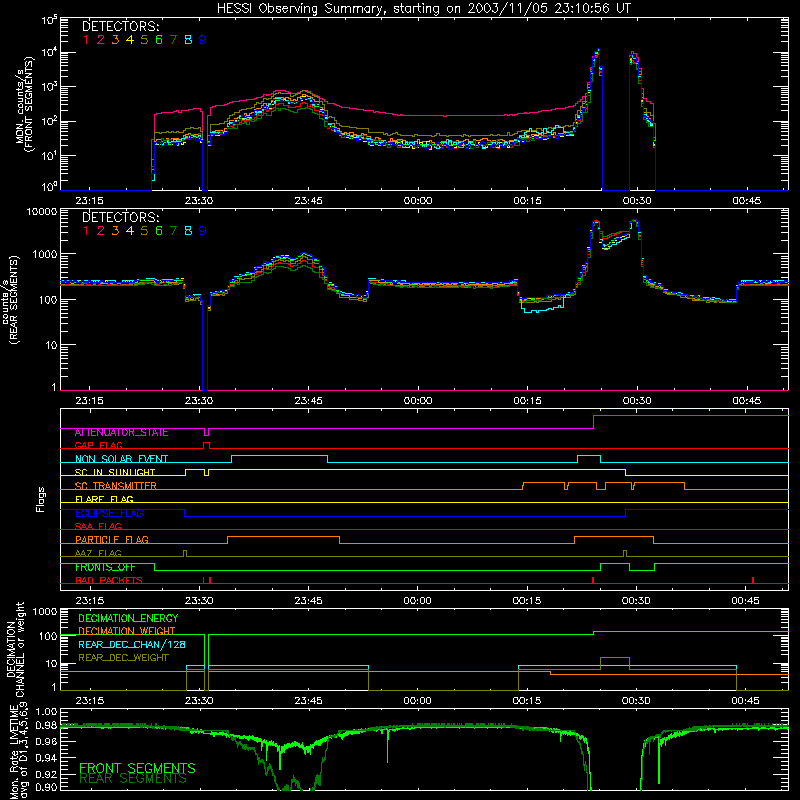The height and width of the screenshot is (800, 800).
Task: Select the vertical Flags axis title
Action: point(41,499)
